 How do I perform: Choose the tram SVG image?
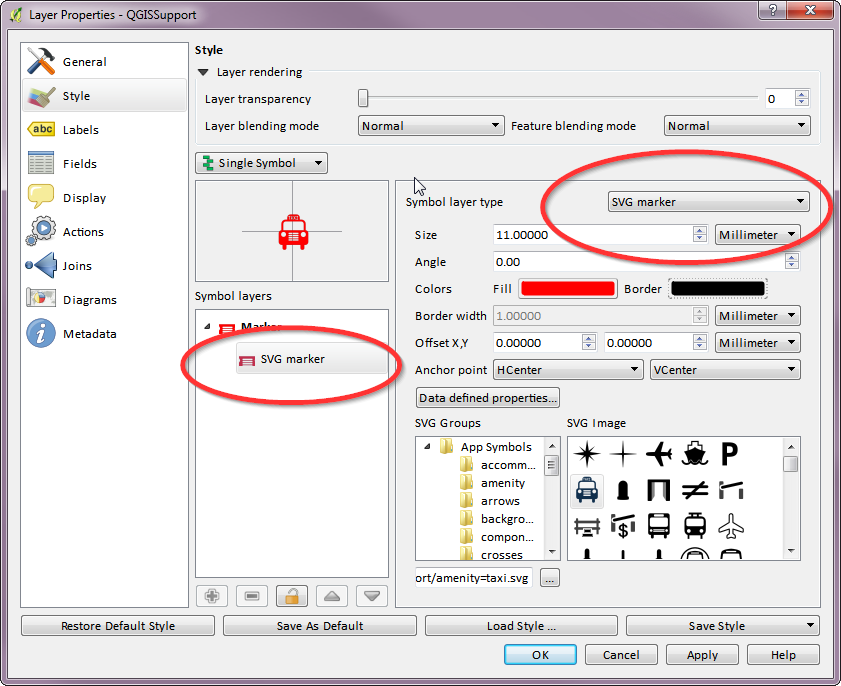tap(695, 526)
